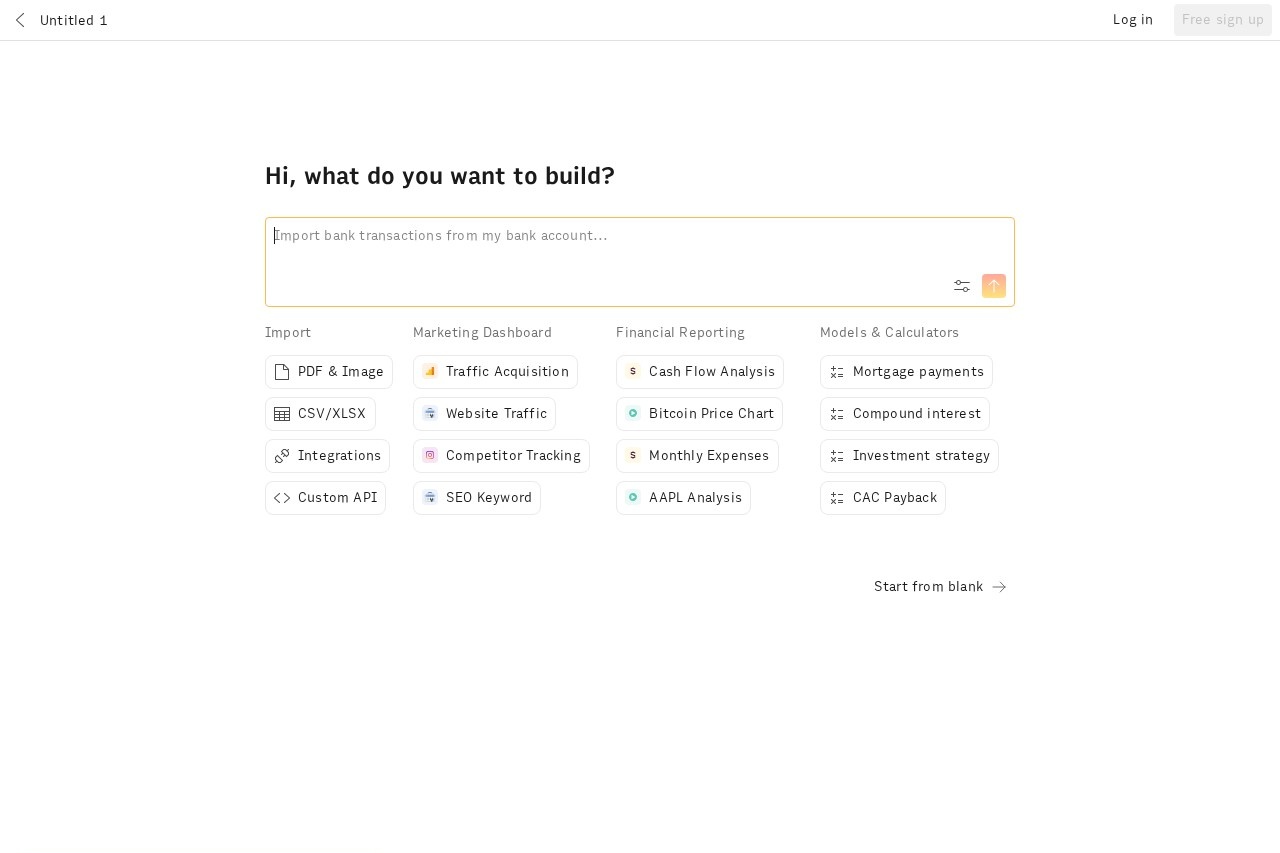This screenshot has height=853, width=1280.
Task: Click the code brackets icon on Custom API
Action: tap(282, 497)
